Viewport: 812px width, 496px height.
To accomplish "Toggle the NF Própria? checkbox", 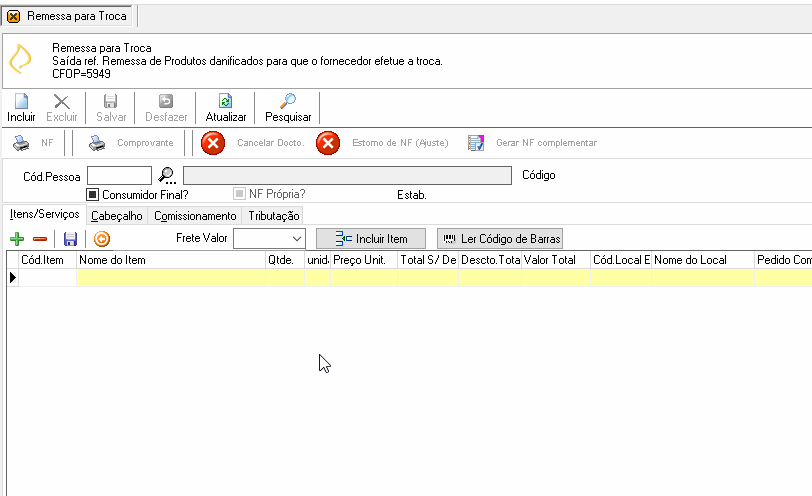I will tap(239, 194).
